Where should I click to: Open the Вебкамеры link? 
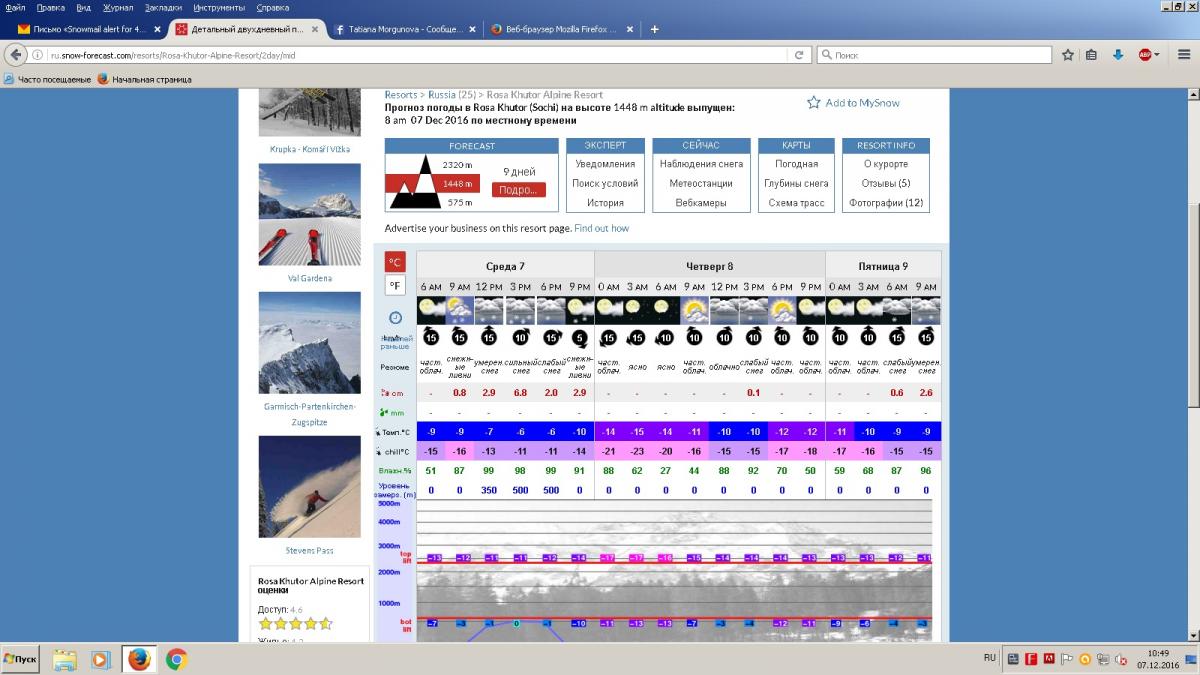[701, 203]
